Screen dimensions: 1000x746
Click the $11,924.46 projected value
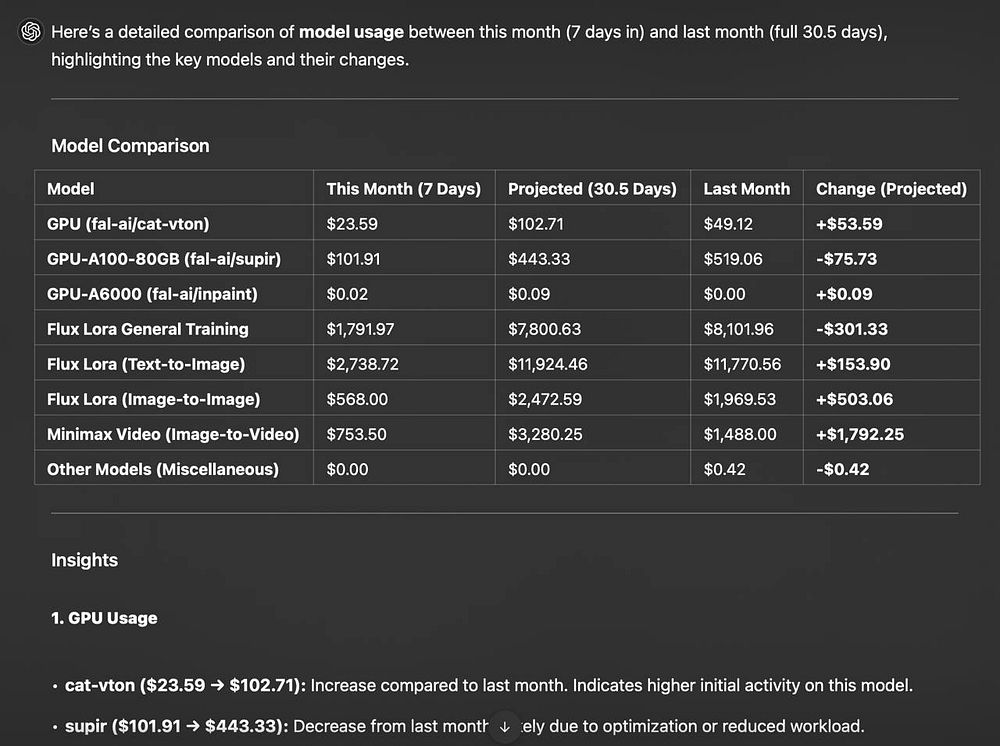coord(549,364)
